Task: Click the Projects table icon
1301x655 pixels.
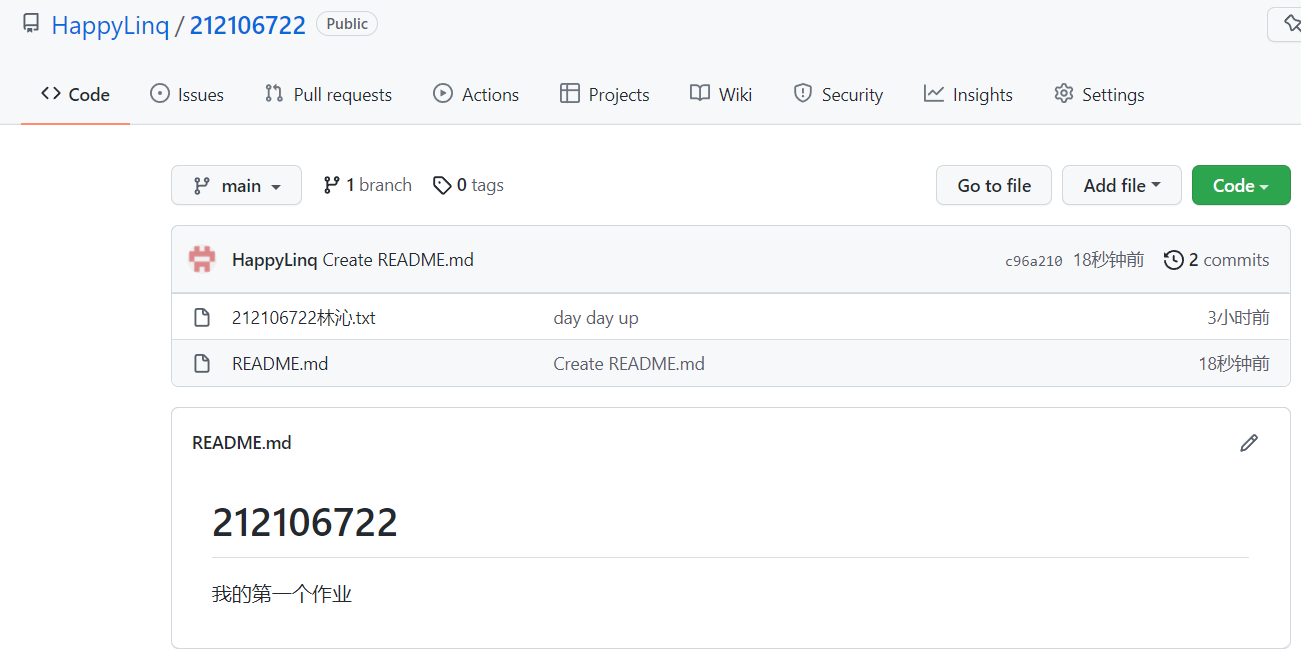Action: 569,93
